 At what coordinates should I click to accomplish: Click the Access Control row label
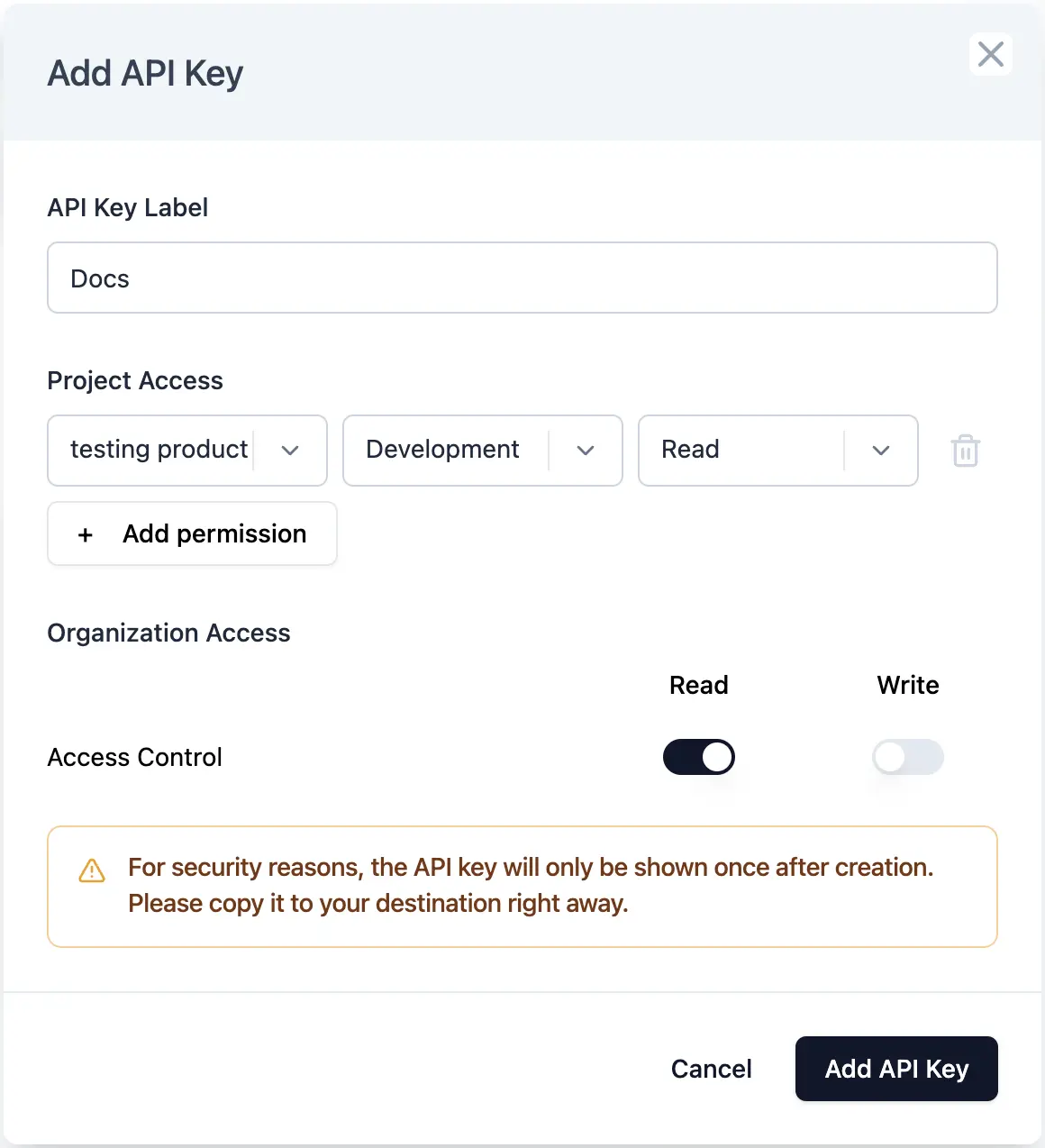135,758
